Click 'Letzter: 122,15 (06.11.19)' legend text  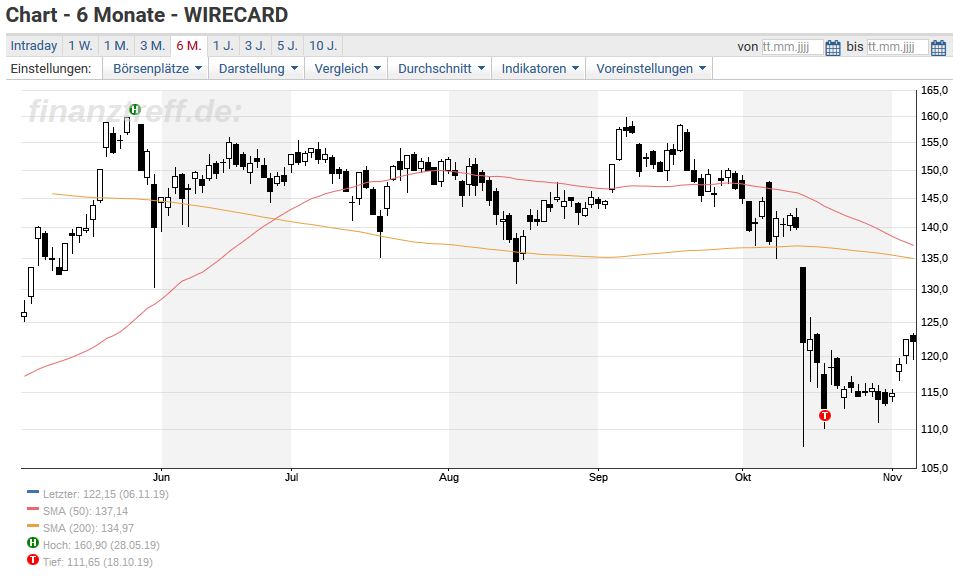[106, 494]
